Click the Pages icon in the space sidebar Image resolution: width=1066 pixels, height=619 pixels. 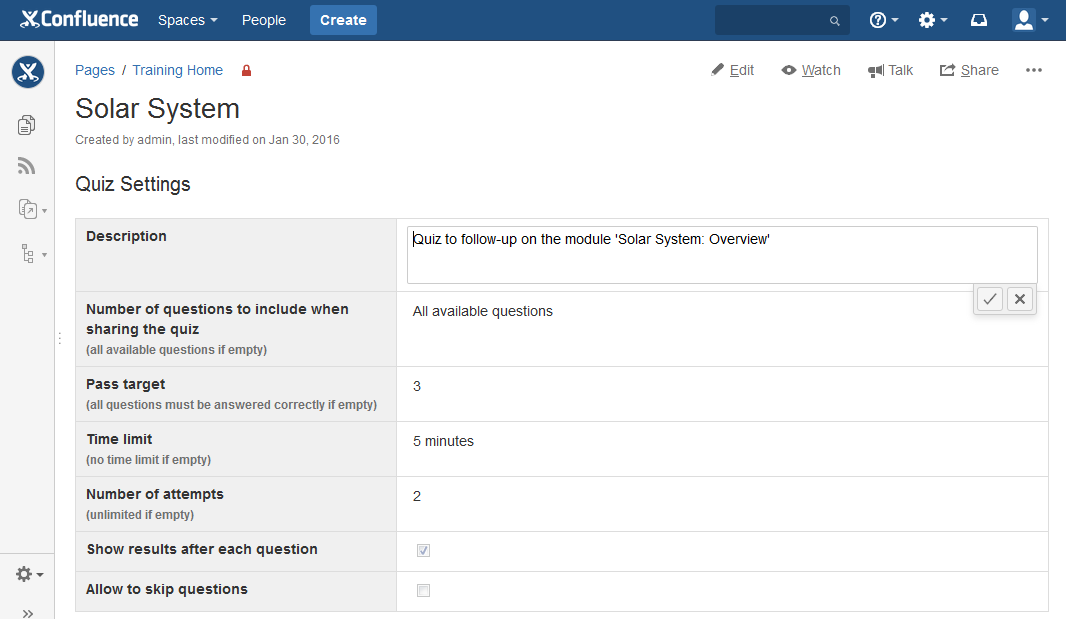[x=26, y=124]
